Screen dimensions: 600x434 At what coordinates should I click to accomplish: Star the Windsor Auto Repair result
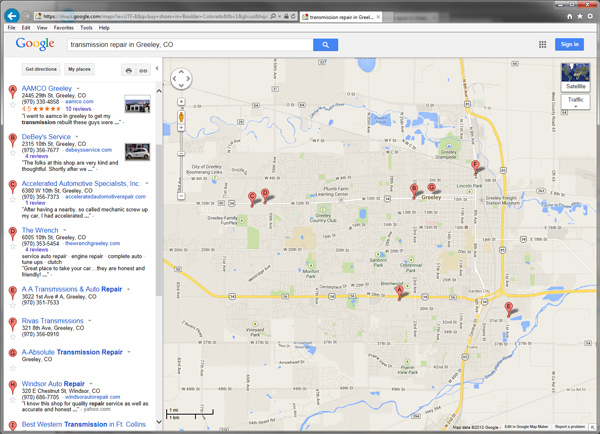pyautogui.click(x=13, y=400)
